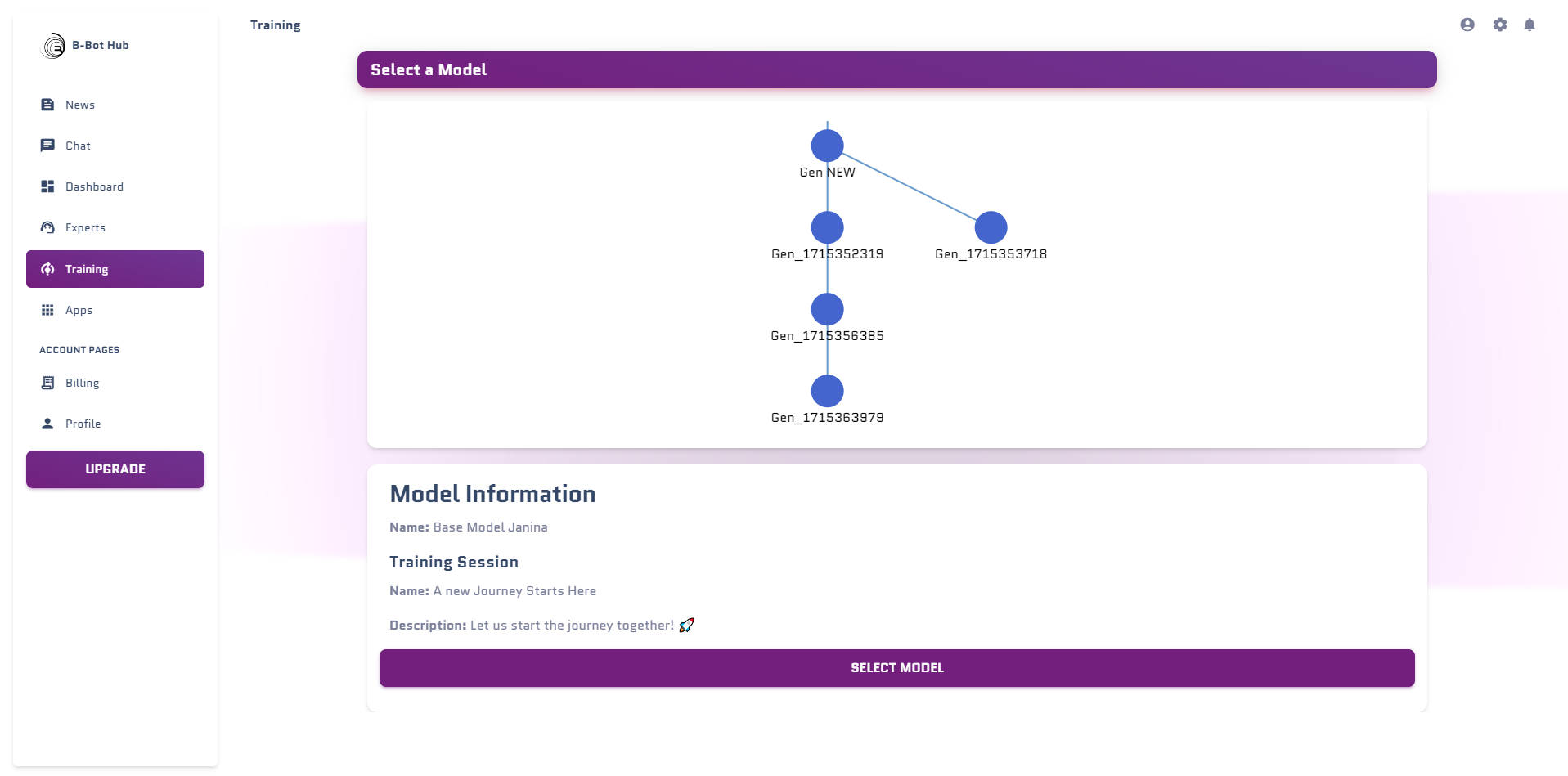The image size is (1568, 776).
Task: Open the News page icon
Action: pos(47,105)
